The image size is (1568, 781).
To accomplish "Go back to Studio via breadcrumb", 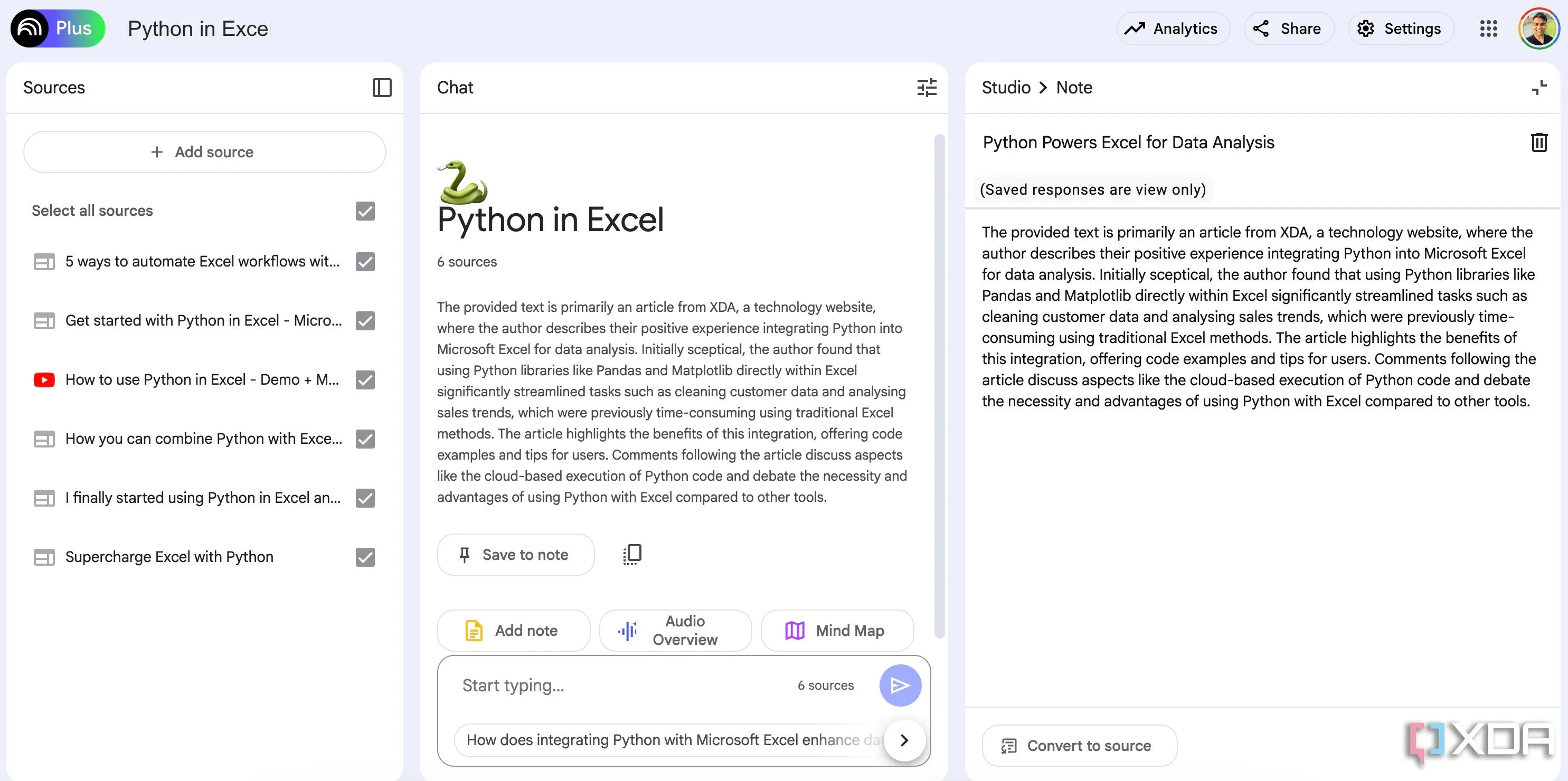I will (1006, 88).
